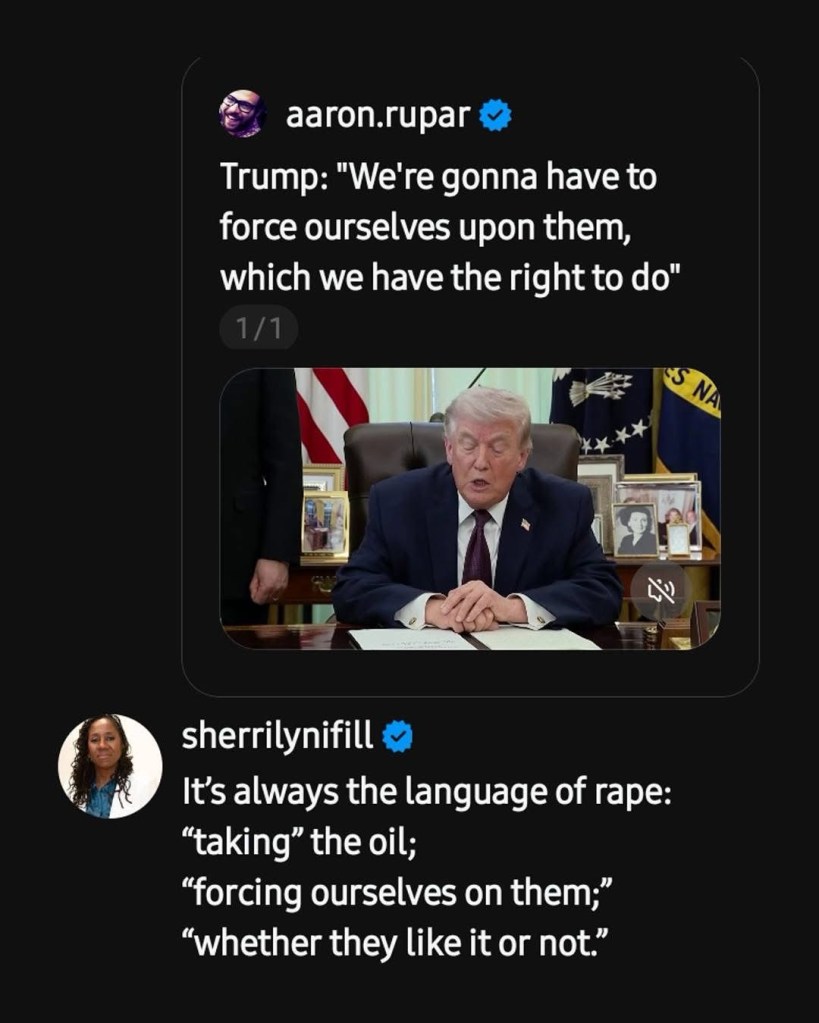This screenshot has width=819, height=1023.
Task: Open the sherrilynifill username link
Action: 277,737
